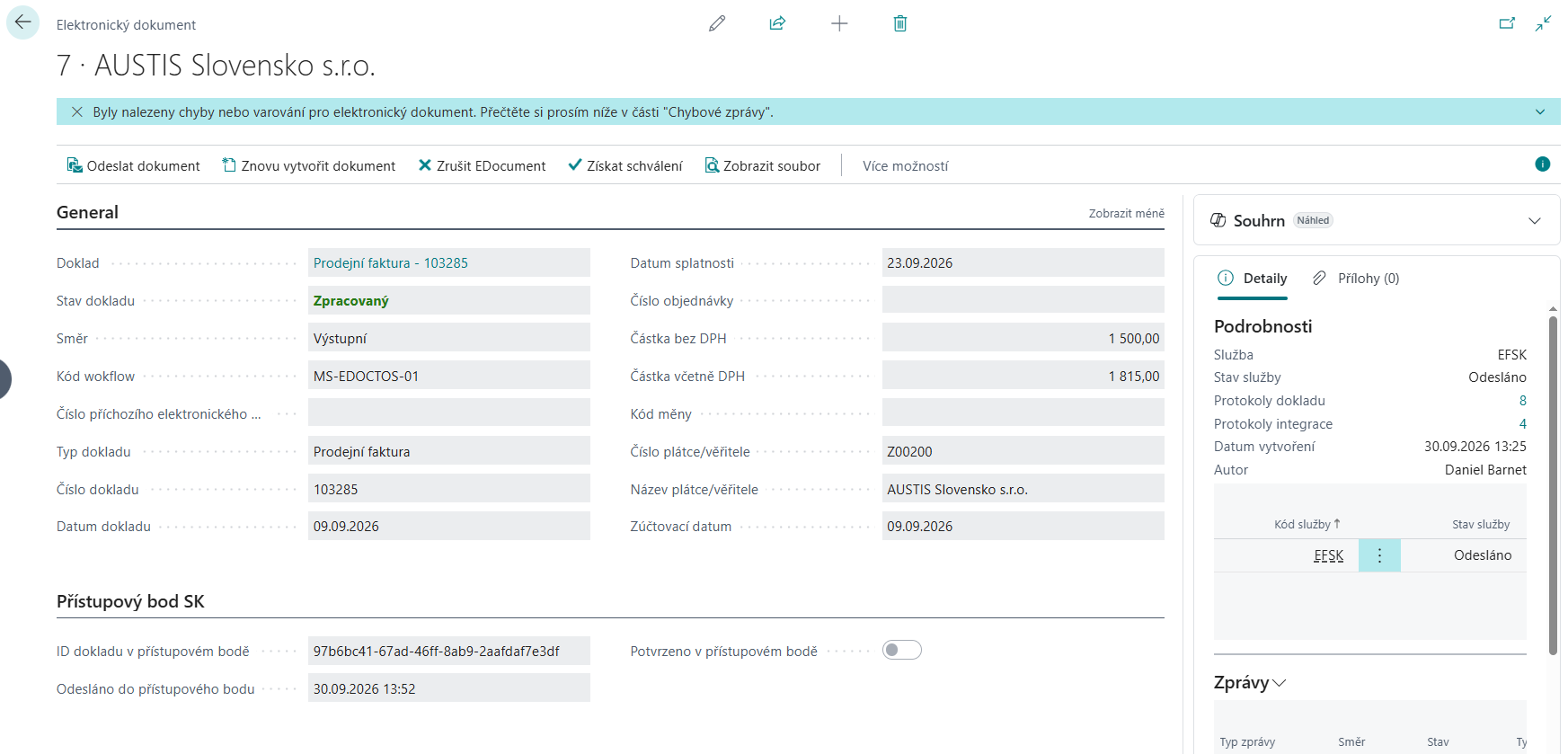Open Protokoly integrace count 4

(x=1523, y=424)
